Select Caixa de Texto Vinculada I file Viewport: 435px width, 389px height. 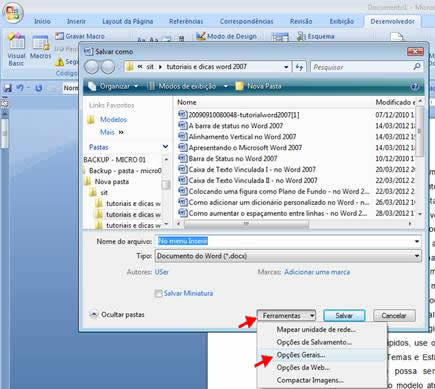[252, 170]
